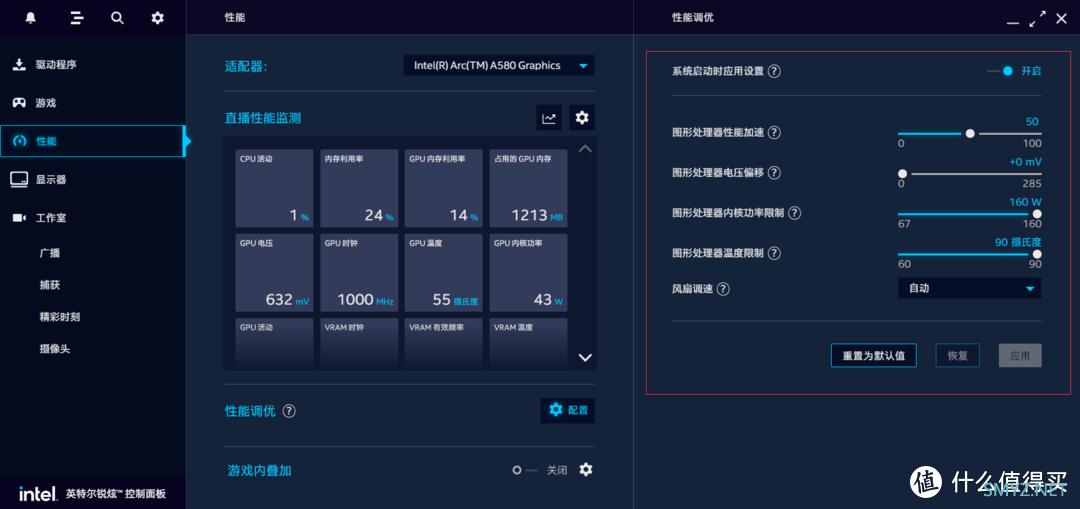Click the 游戏内叠加 heading
This screenshot has width=1080, height=509.
(x=260, y=470)
